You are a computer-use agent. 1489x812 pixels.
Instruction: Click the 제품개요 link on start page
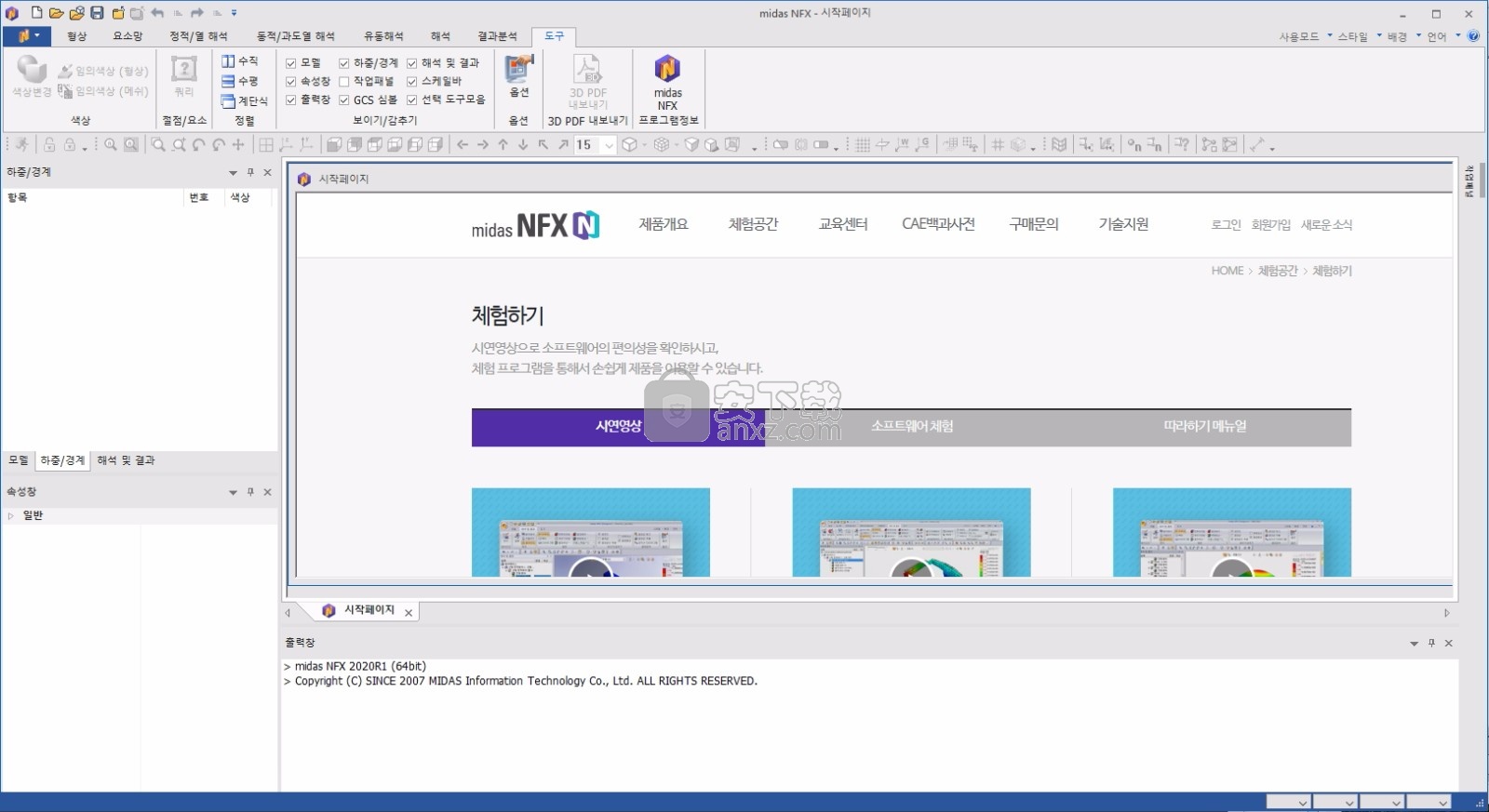664,224
